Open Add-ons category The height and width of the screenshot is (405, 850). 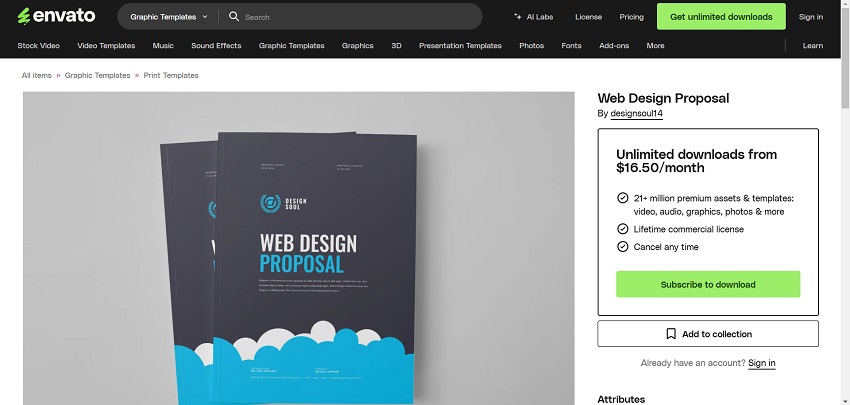point(614,46)
